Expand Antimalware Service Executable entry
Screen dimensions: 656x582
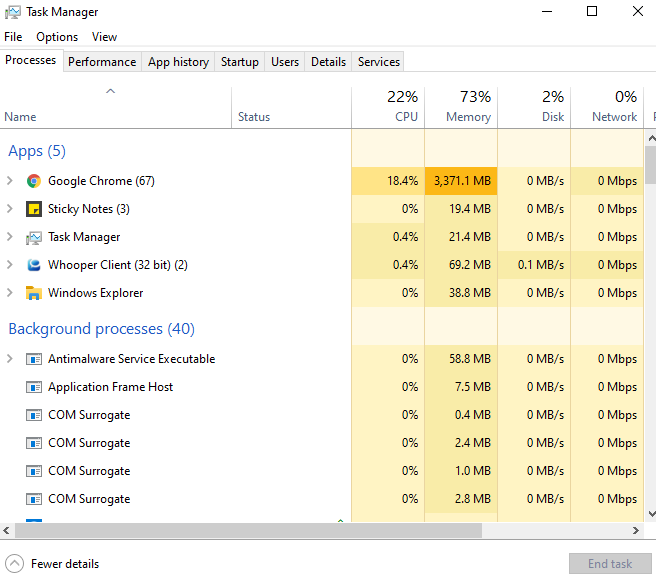click(10, 359)
